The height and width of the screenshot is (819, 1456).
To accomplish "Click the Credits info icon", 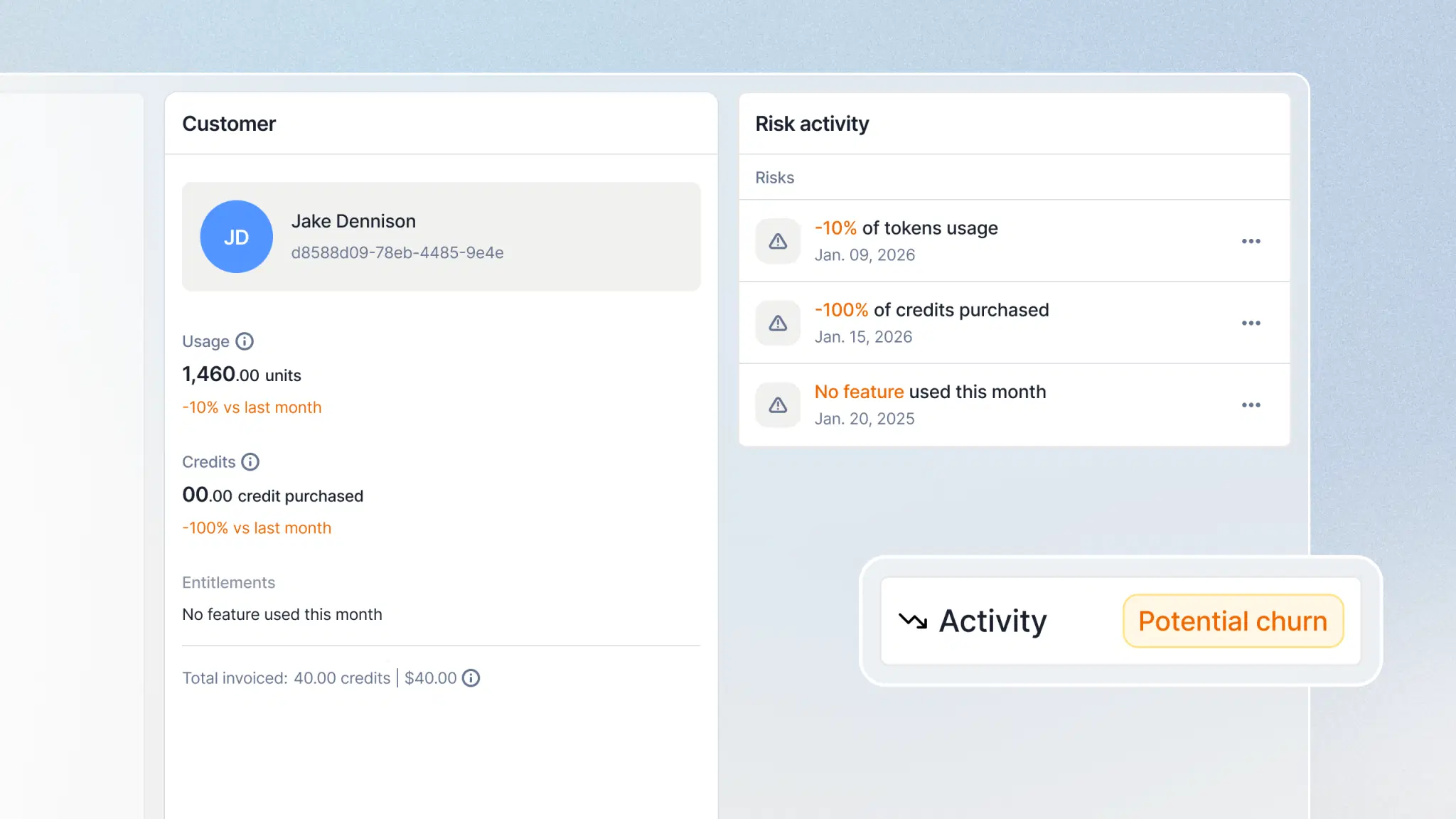I will click(250, 461).
